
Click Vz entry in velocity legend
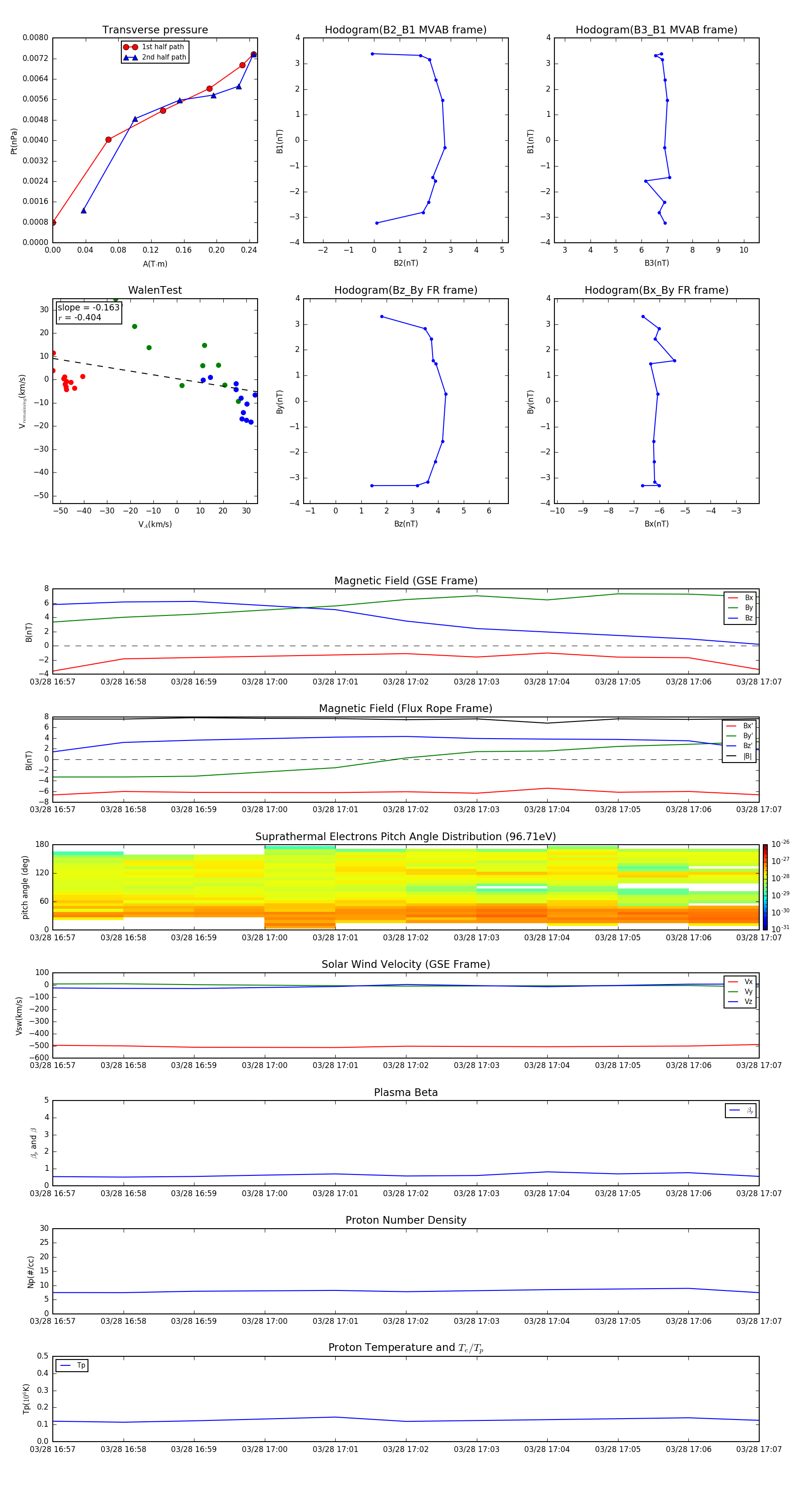[x=740, y=1001]
